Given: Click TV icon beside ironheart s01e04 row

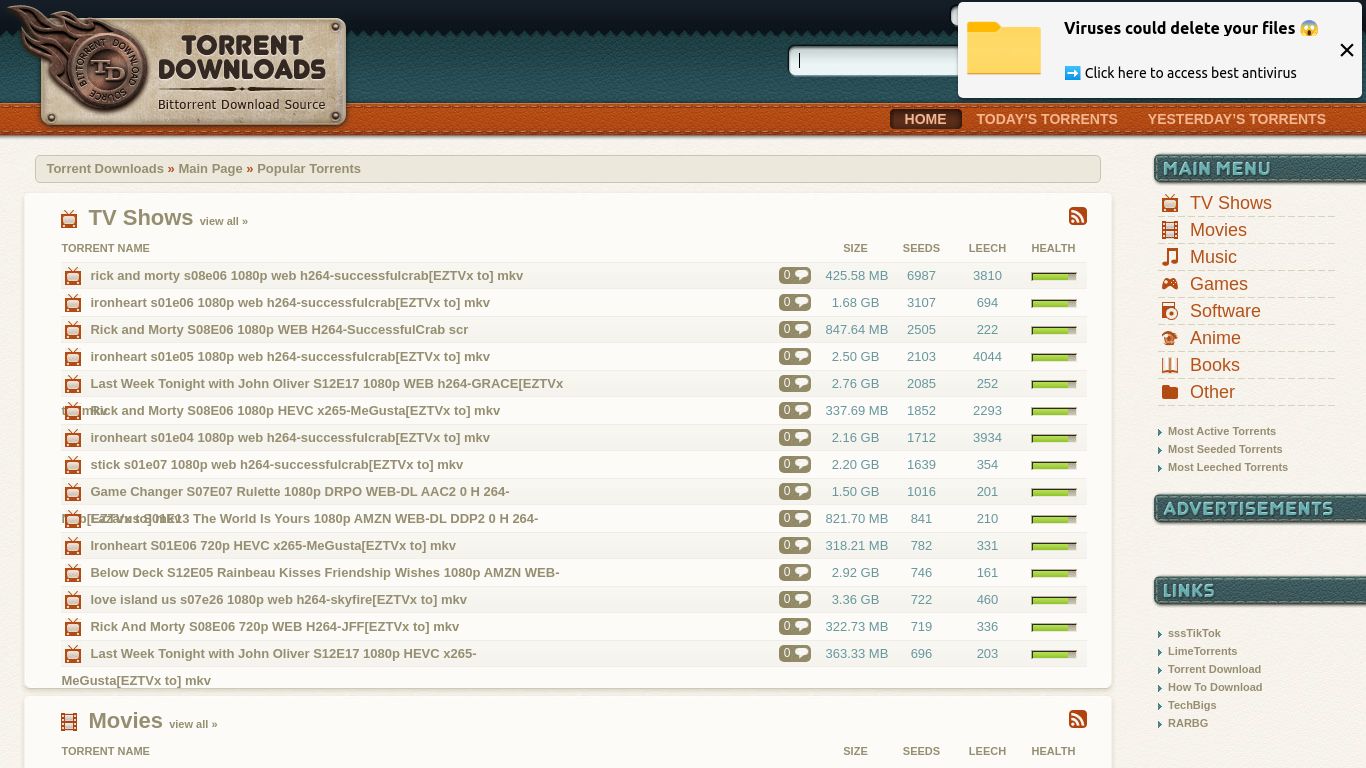Looking at the screenshot, I should [73, 439].
